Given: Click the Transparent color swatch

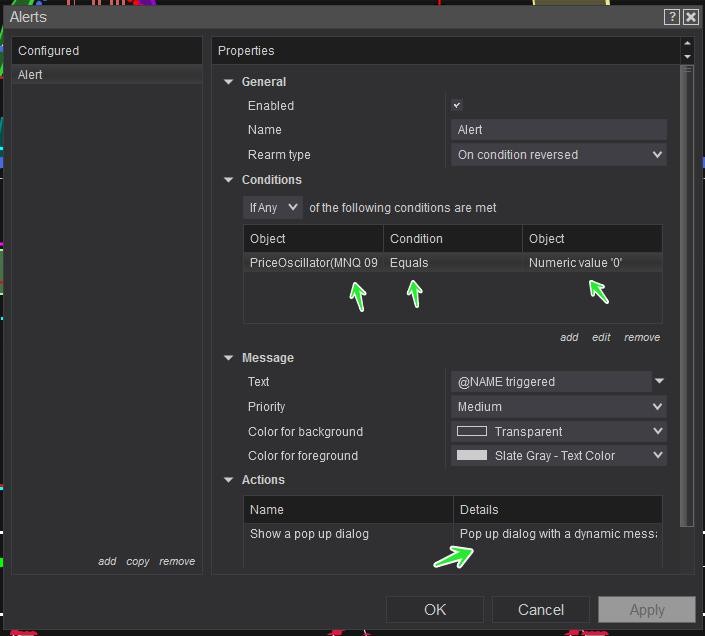Looking at the screenshot, I should click(472, 431).
